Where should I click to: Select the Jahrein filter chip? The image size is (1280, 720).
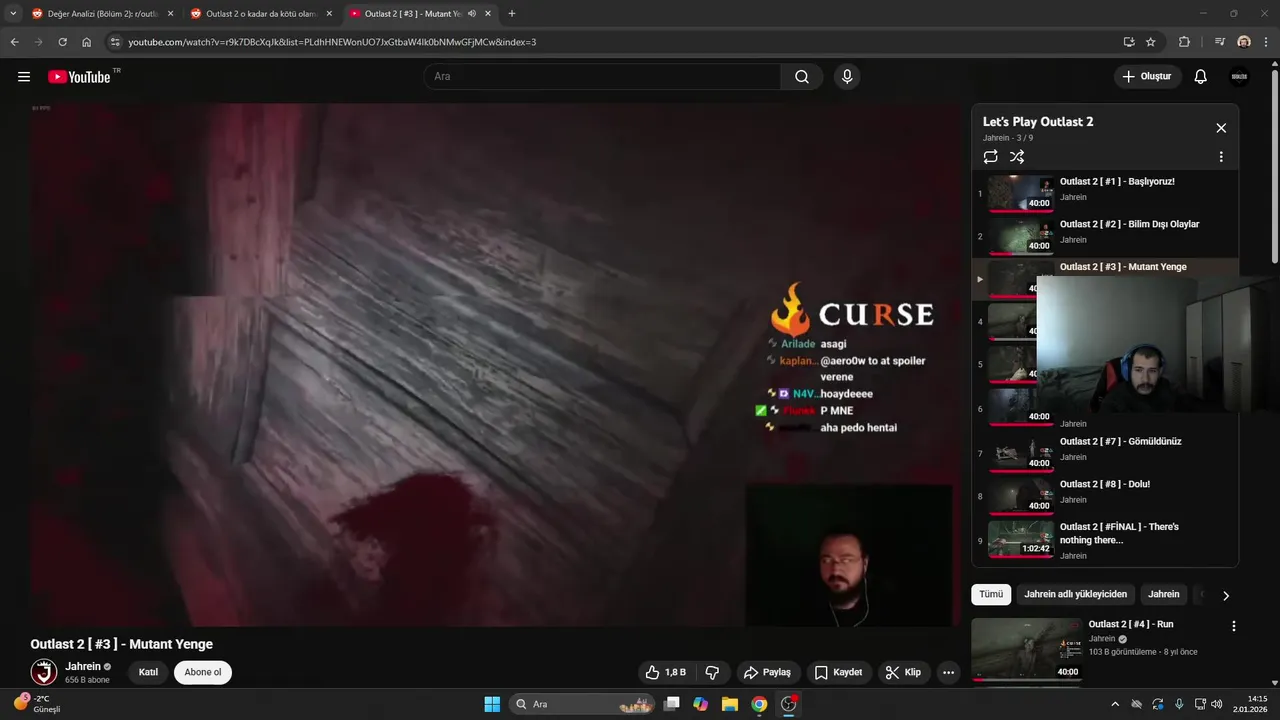(x=1164, y=594)
